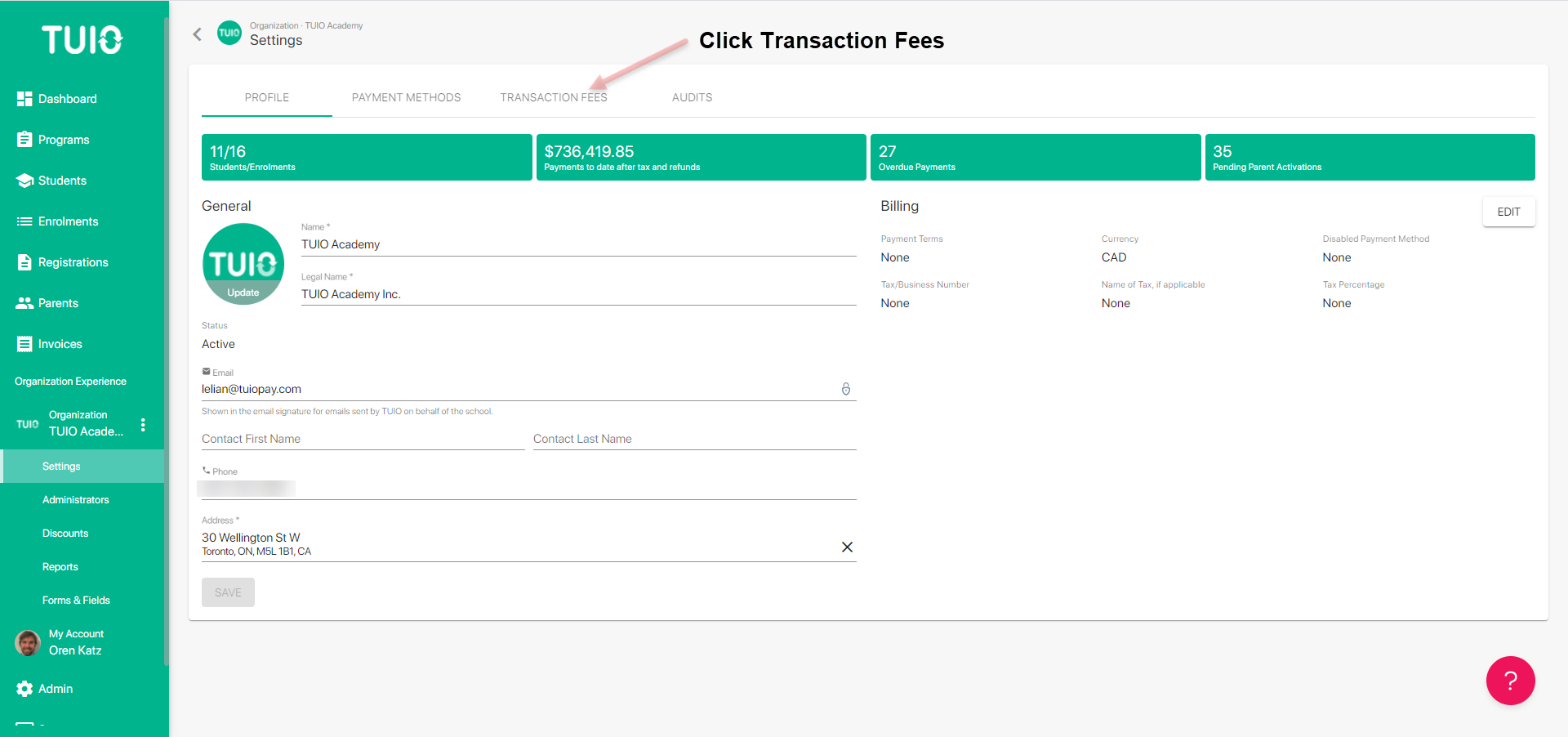Image resolution: width=1568 pixels, height=737 pixels.
Task: Click Oren Katz profile avatar
Action: click(28, 643)
